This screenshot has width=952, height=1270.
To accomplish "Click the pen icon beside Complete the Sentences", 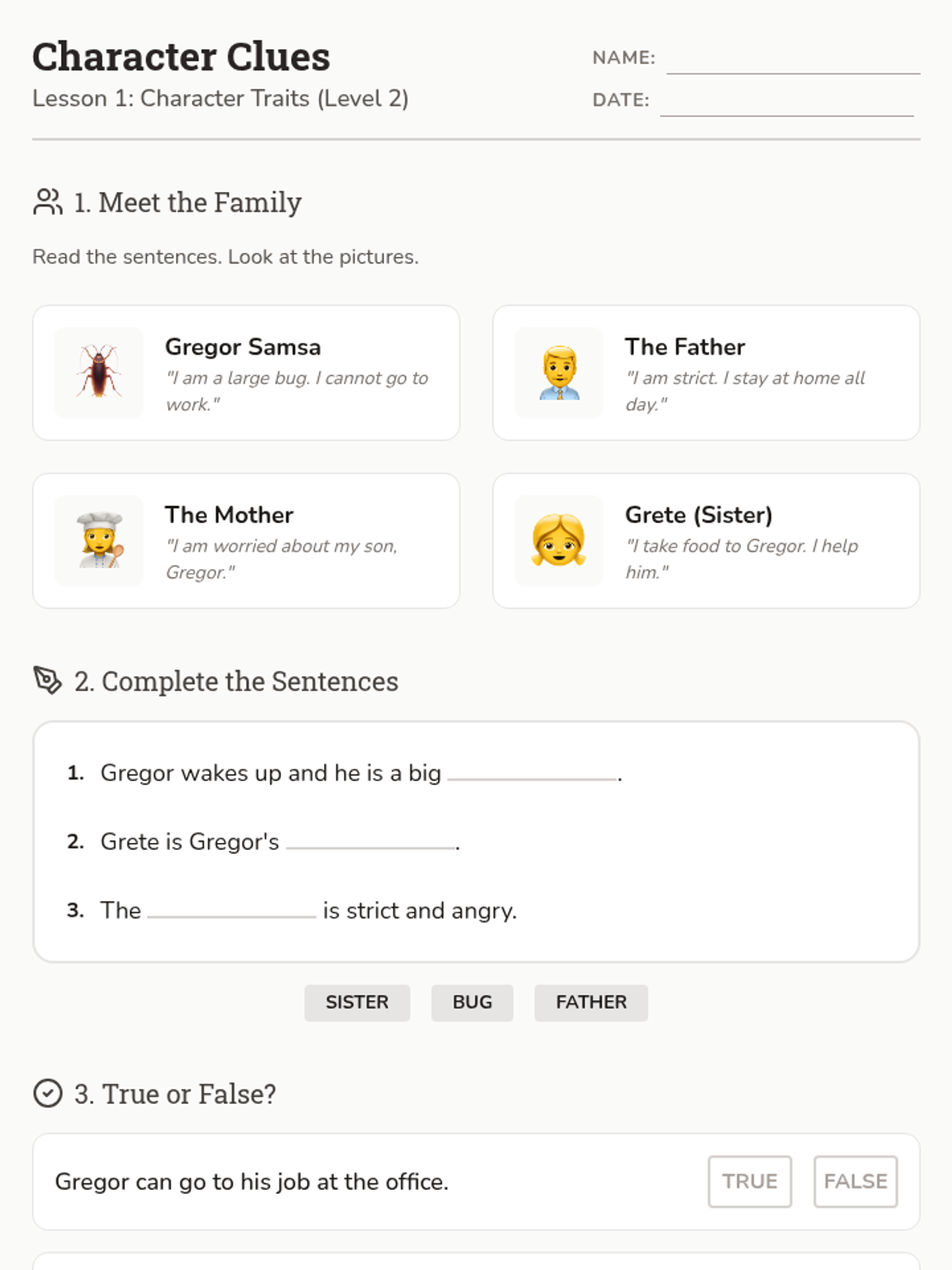I will [x=48, y=680].
